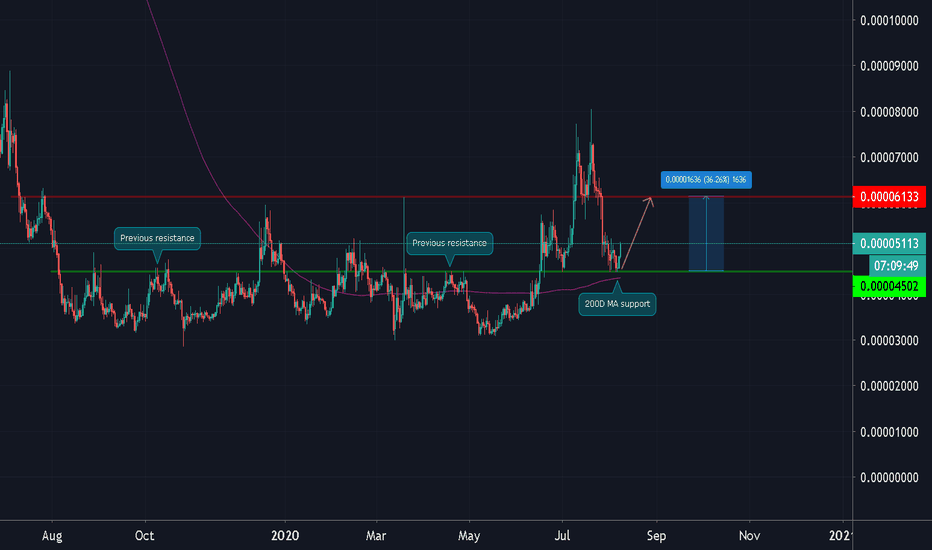932x550 pixels.
Task: Click the Sep label on time axis
Action: [x=656, y=536]
